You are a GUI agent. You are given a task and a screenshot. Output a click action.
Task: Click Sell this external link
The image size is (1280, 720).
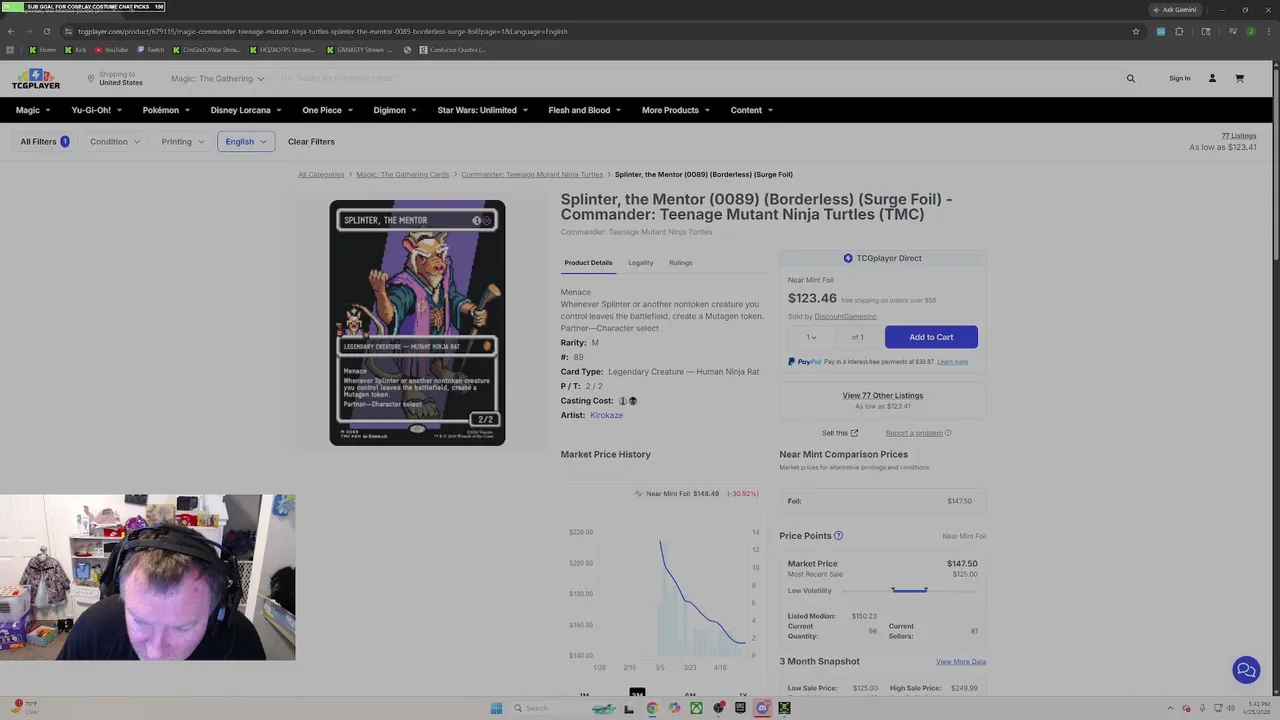(x=840, y=433)
